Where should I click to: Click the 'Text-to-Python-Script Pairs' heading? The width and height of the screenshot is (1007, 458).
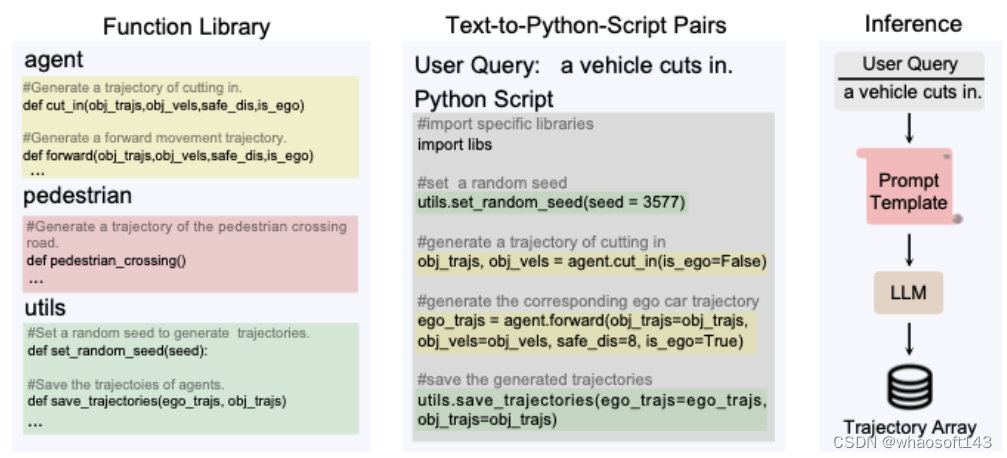[586, 25]
